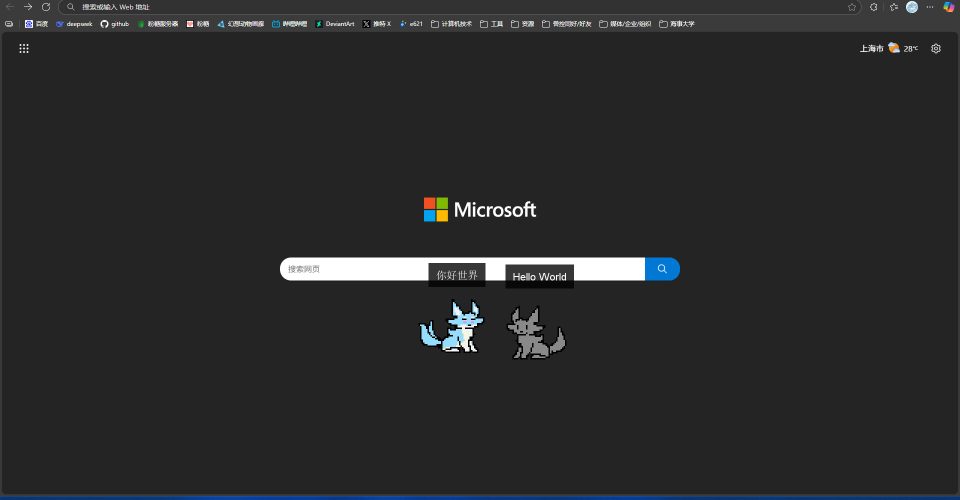Click the user profile avatar
Viewport: 960px width, 500px height.
(912, 7)
